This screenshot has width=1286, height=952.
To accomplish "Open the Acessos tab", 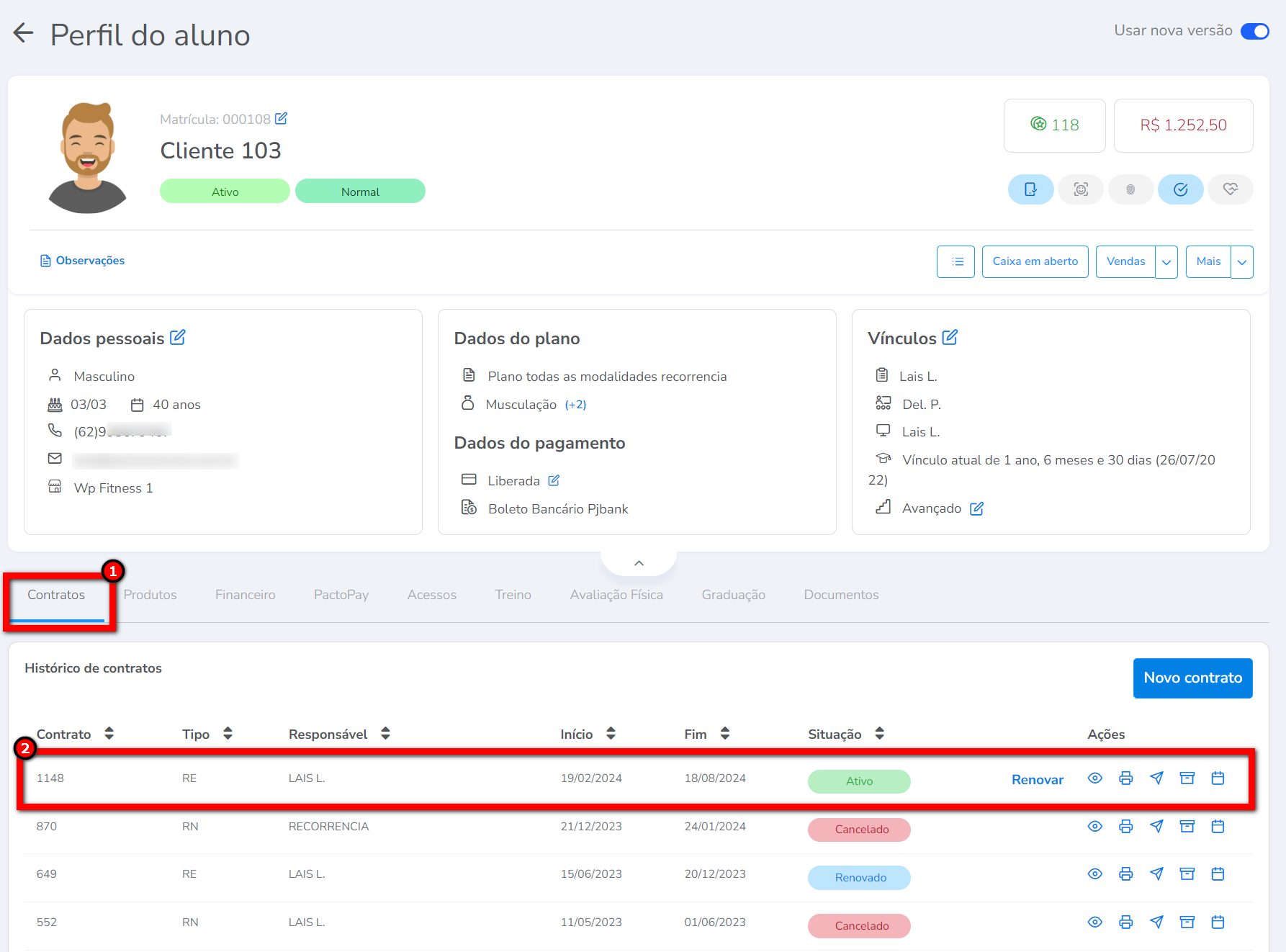I will (x=431, y=595).
